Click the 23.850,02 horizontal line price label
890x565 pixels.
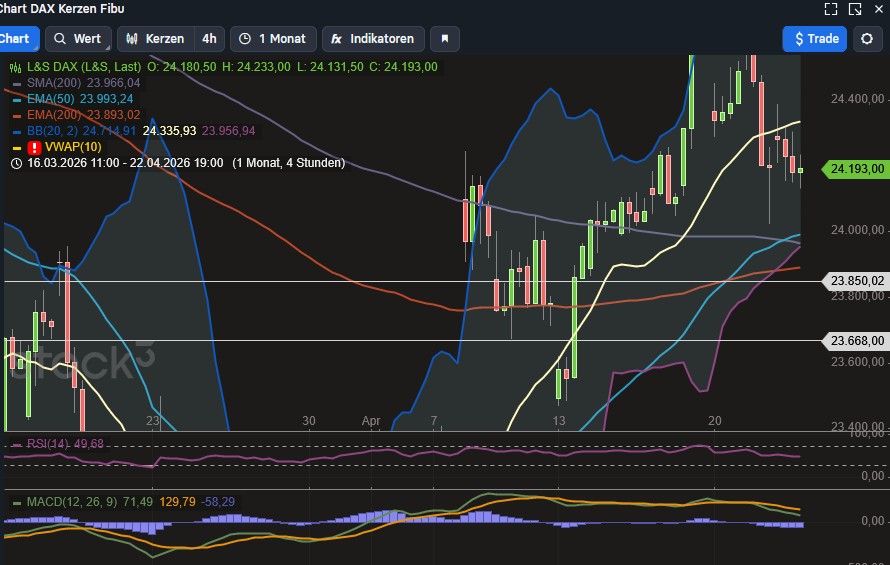point(856,281)
